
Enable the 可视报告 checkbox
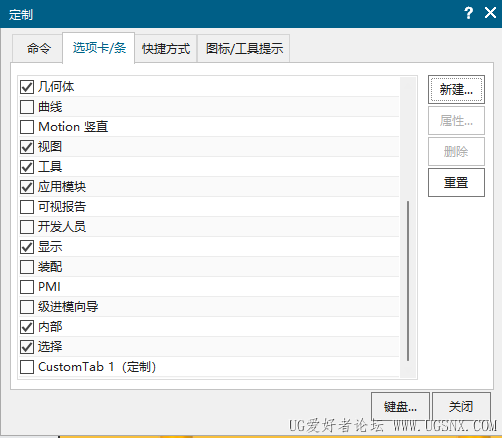pos(27,207)
